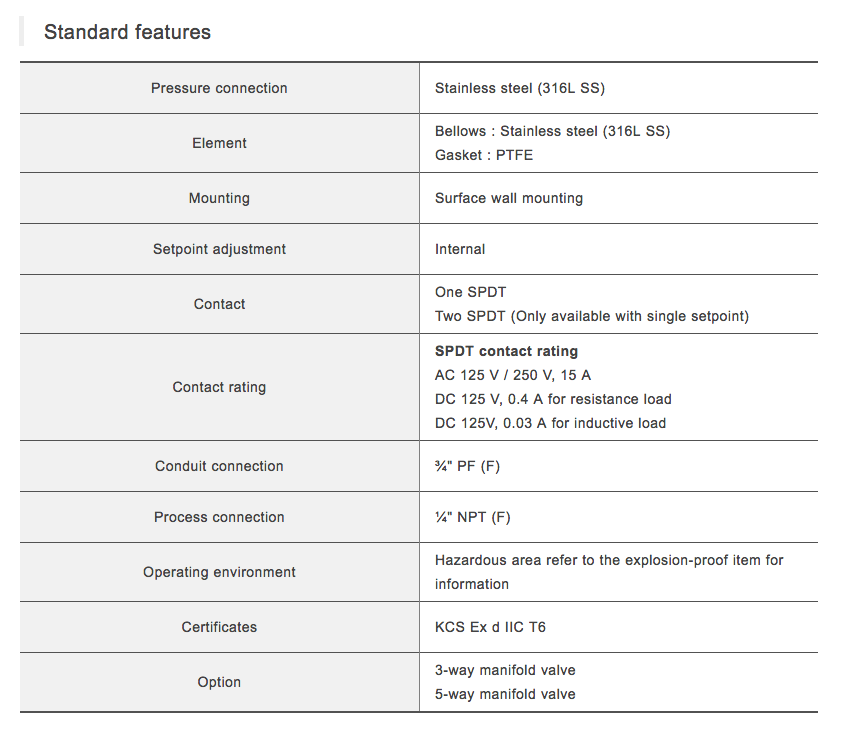This screenshot has width=854, height=731.
Task: Click the ¼" NPT (F) value
Action: [x=472, y=517]
